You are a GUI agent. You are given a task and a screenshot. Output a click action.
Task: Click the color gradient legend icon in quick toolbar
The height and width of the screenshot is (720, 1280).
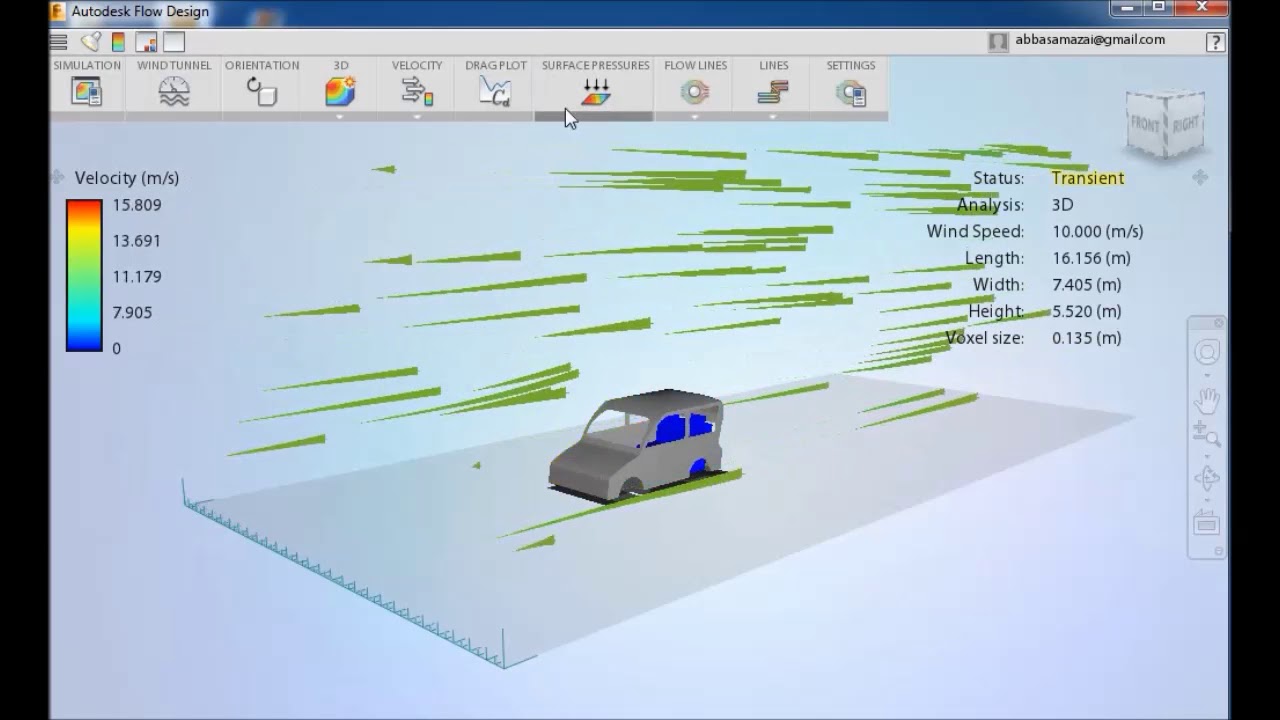(118, 42)
